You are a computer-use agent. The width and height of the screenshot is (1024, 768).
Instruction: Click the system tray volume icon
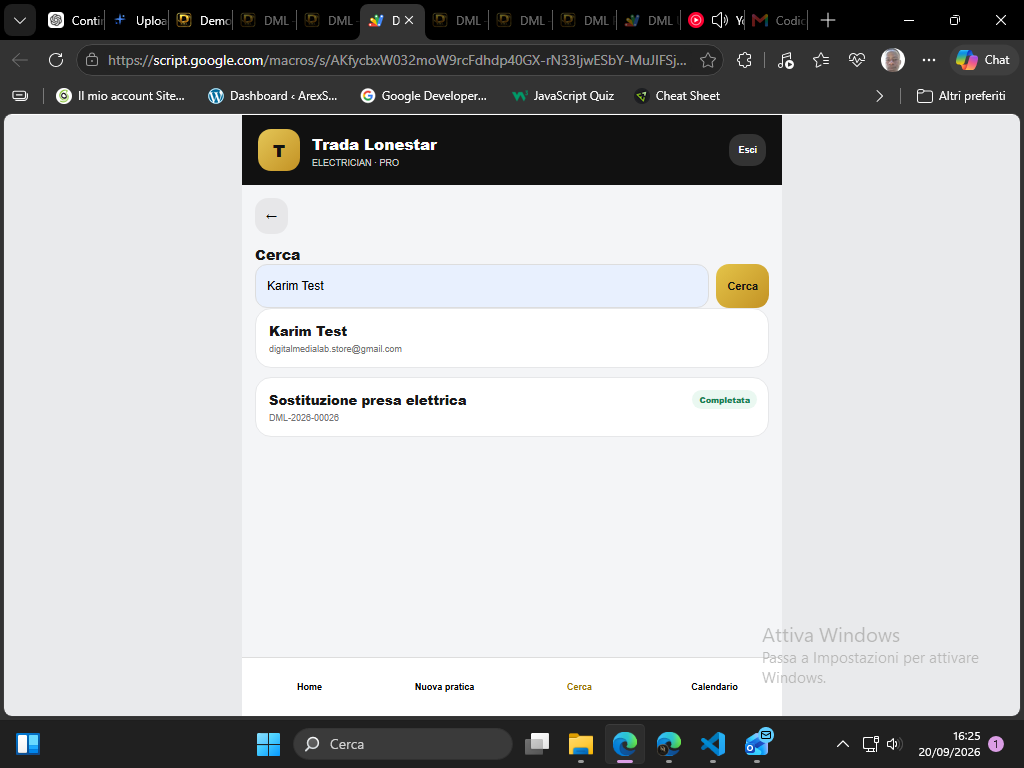click(x=895, y=744)
